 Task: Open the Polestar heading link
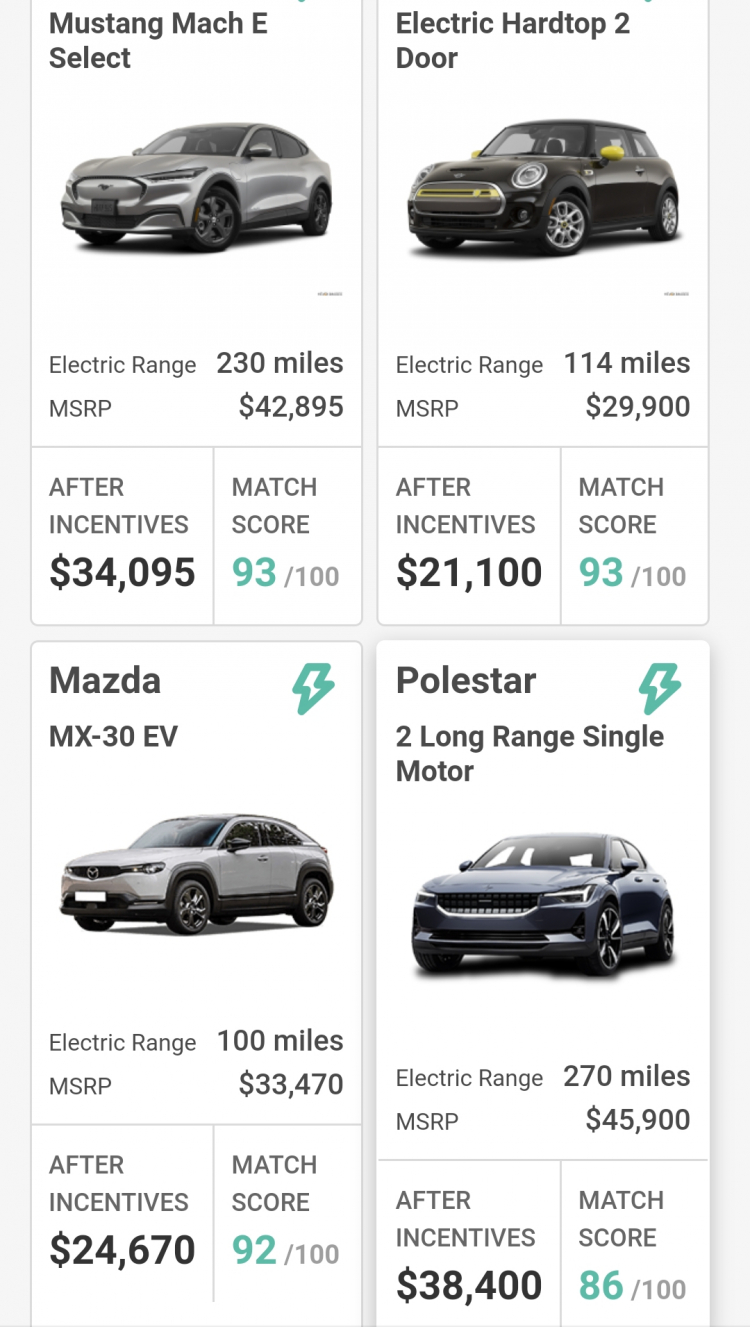tap(466, 681)
